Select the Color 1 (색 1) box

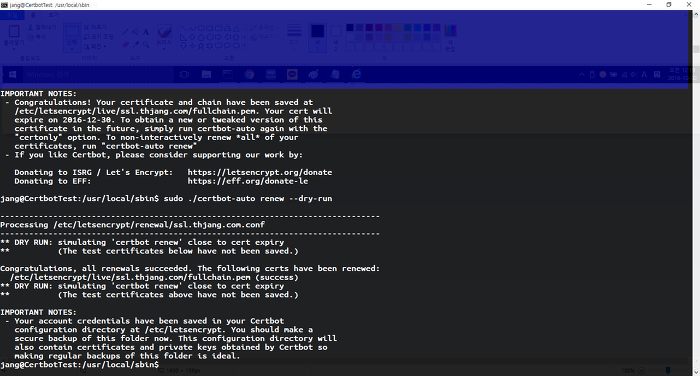tap(317, 37)
